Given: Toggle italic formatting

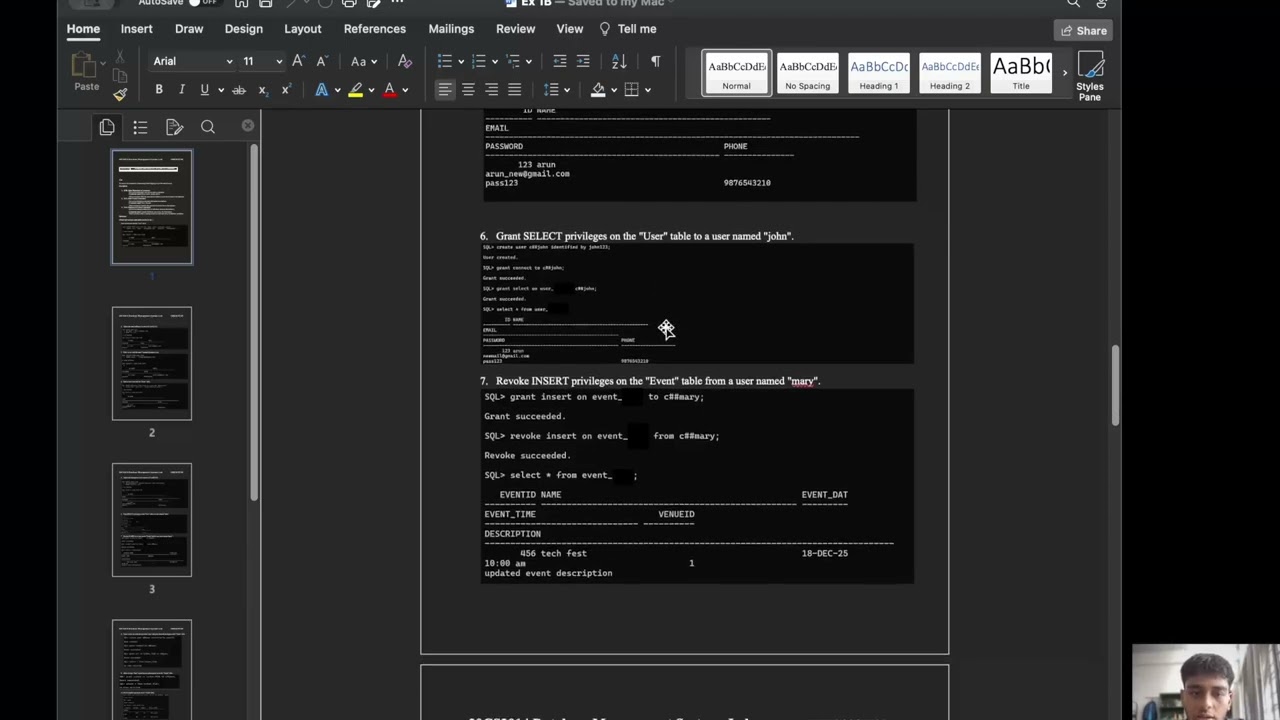Looking at the screenshot, I should 181,90.
